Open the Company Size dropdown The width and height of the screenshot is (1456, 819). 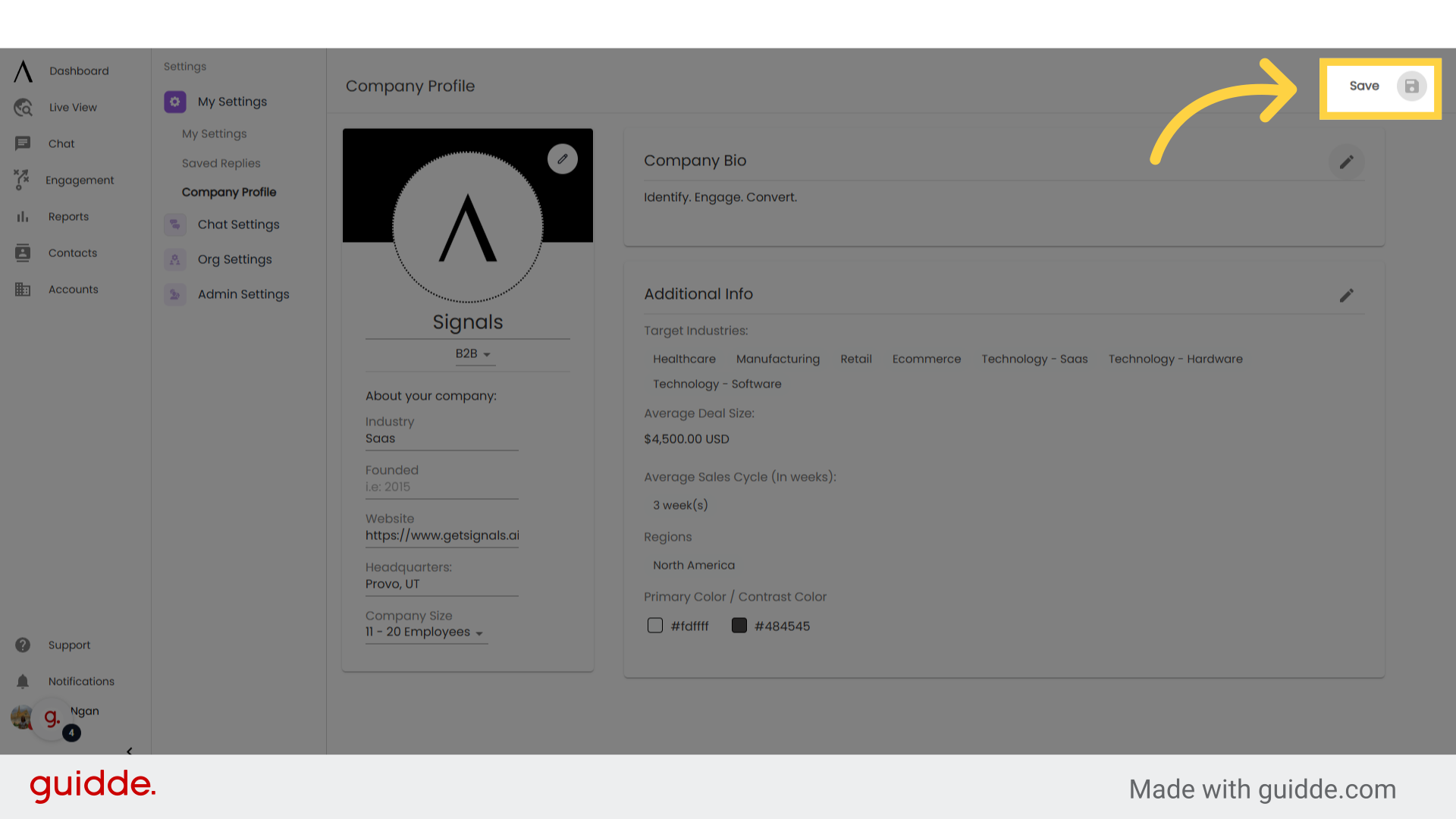(427, 632)
